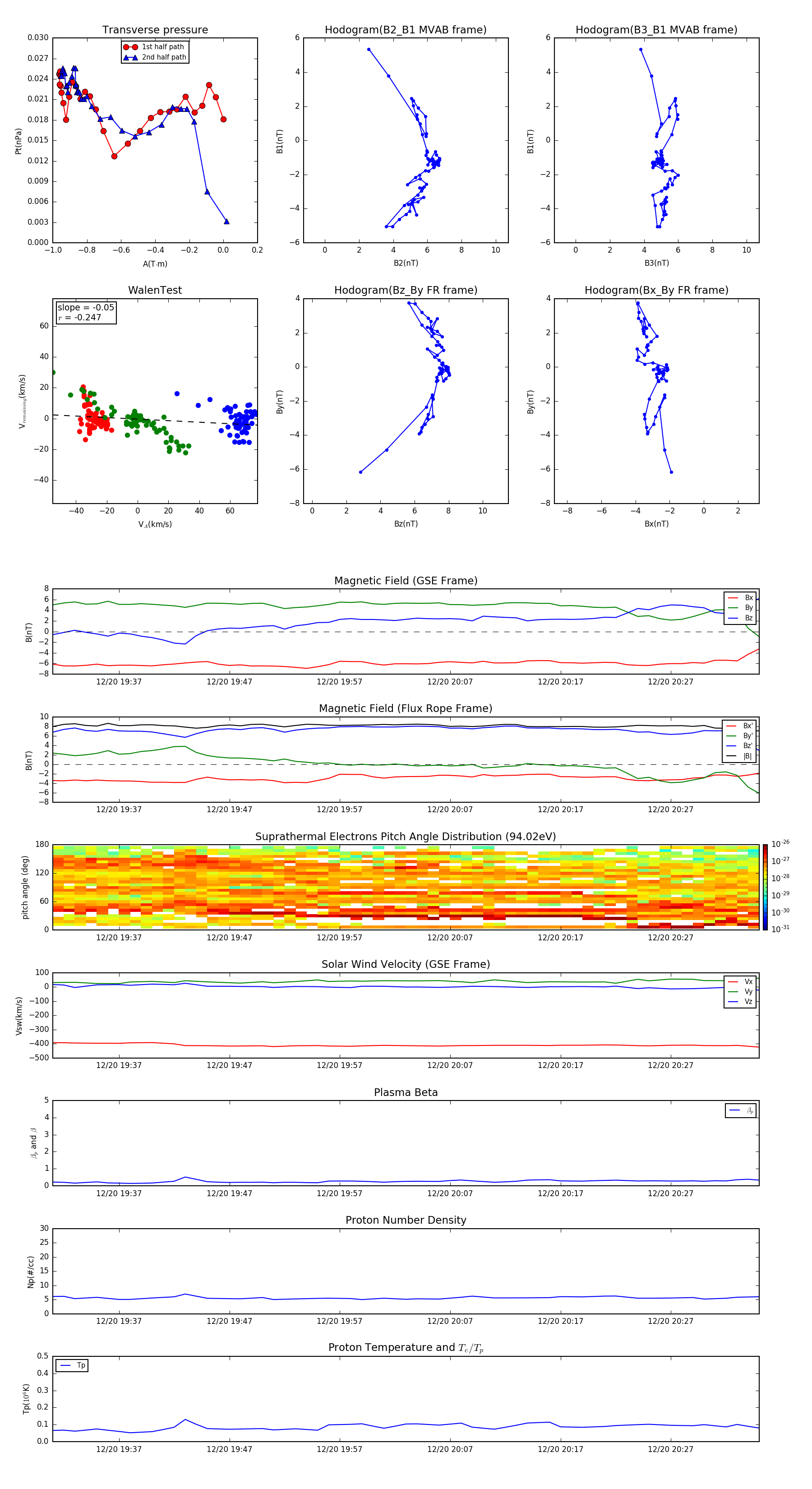This screenshot has height=1489, width=812.
Task: Click the "Suprathermal Electrons Pitch Angle Distribution" title
Action: pyautogui.click(x=406, y=837)
